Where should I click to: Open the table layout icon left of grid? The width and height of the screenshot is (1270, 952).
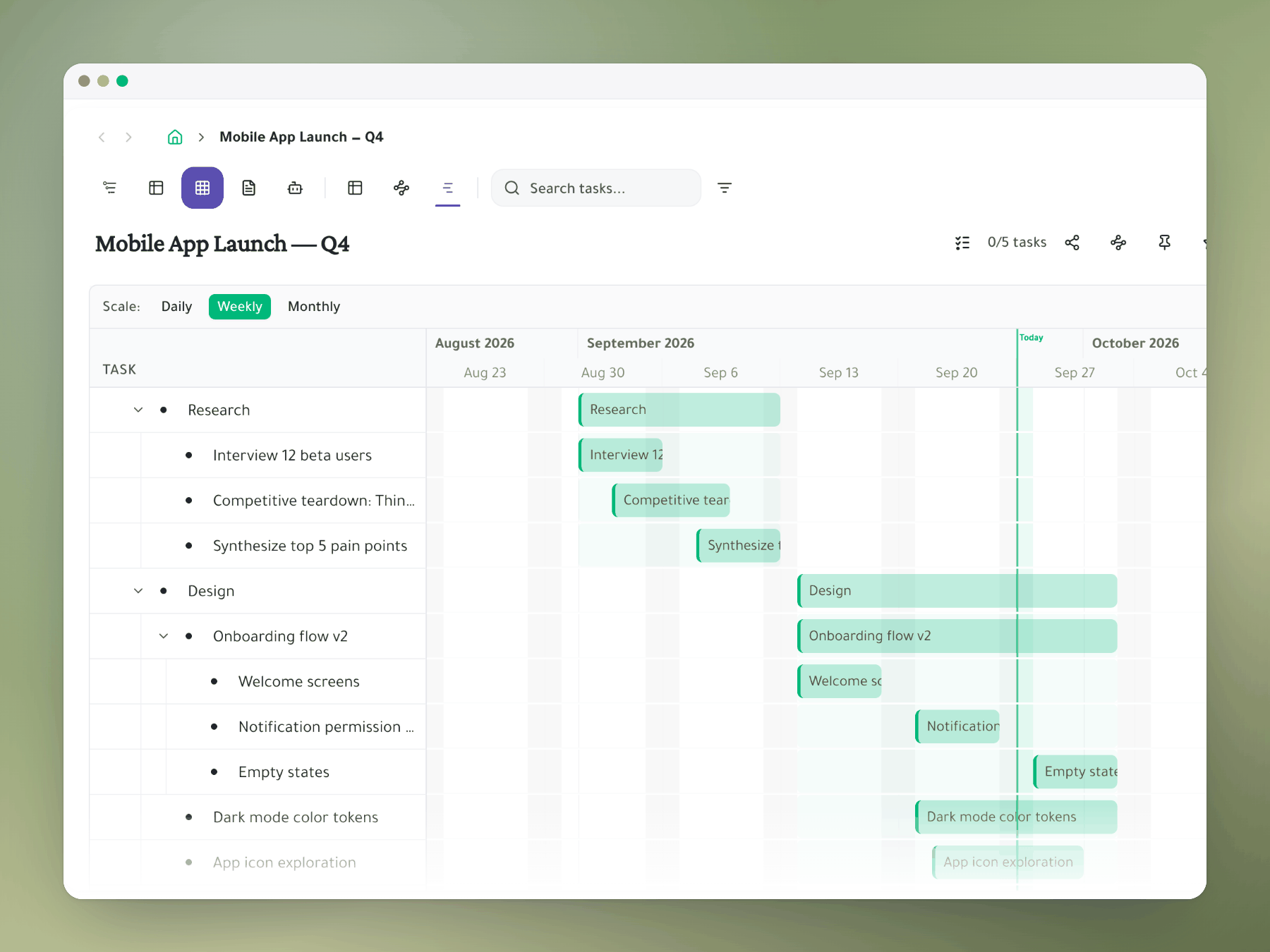pyautogui.click(x=156, y=188)
